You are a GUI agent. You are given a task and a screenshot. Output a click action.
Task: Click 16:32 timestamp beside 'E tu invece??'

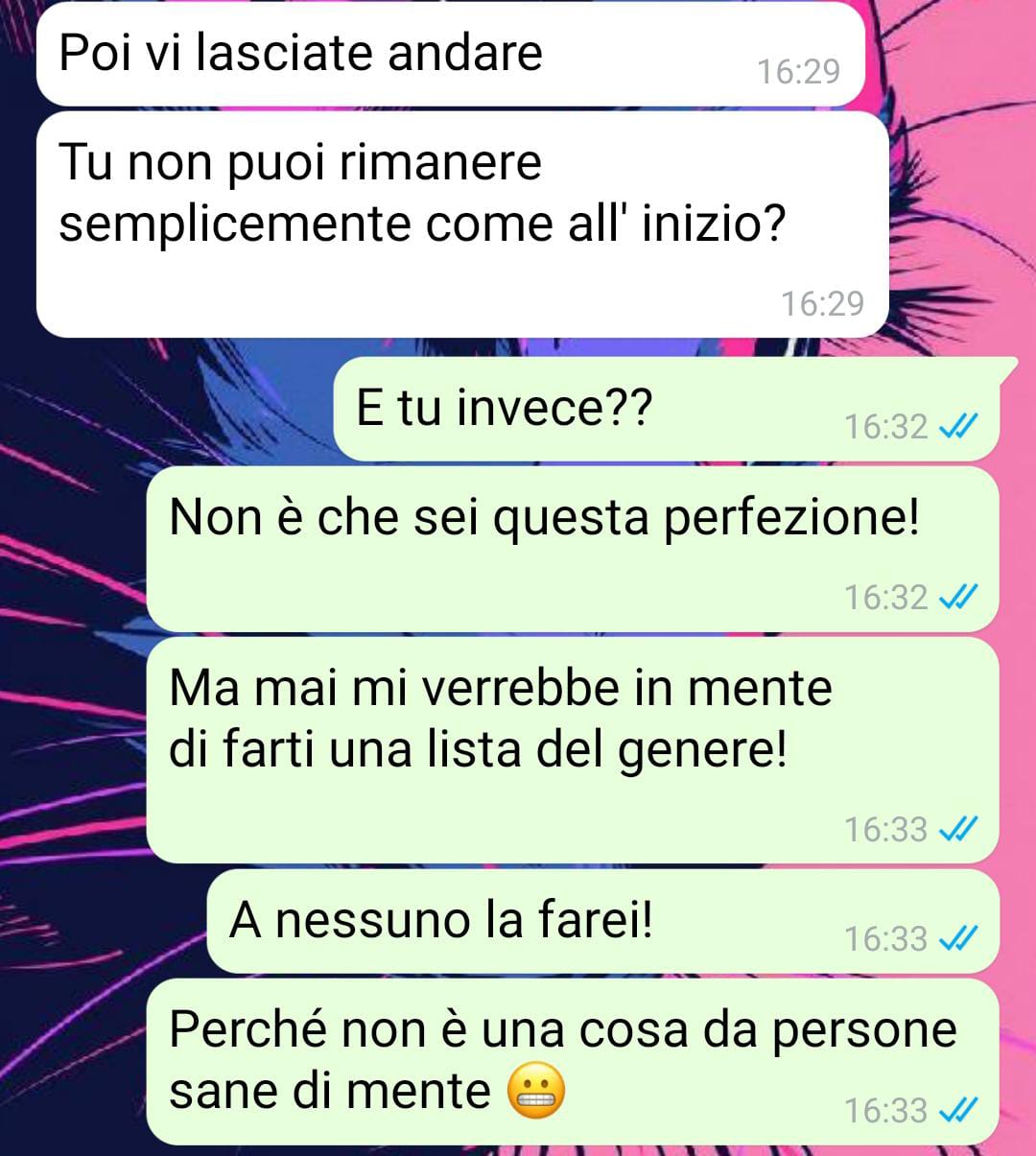(885, 427)
